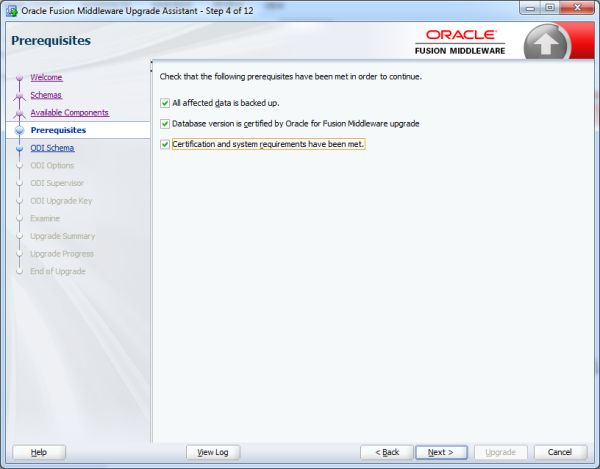
Task: Jump to the ODI Schema step
Action: point(52,148)
